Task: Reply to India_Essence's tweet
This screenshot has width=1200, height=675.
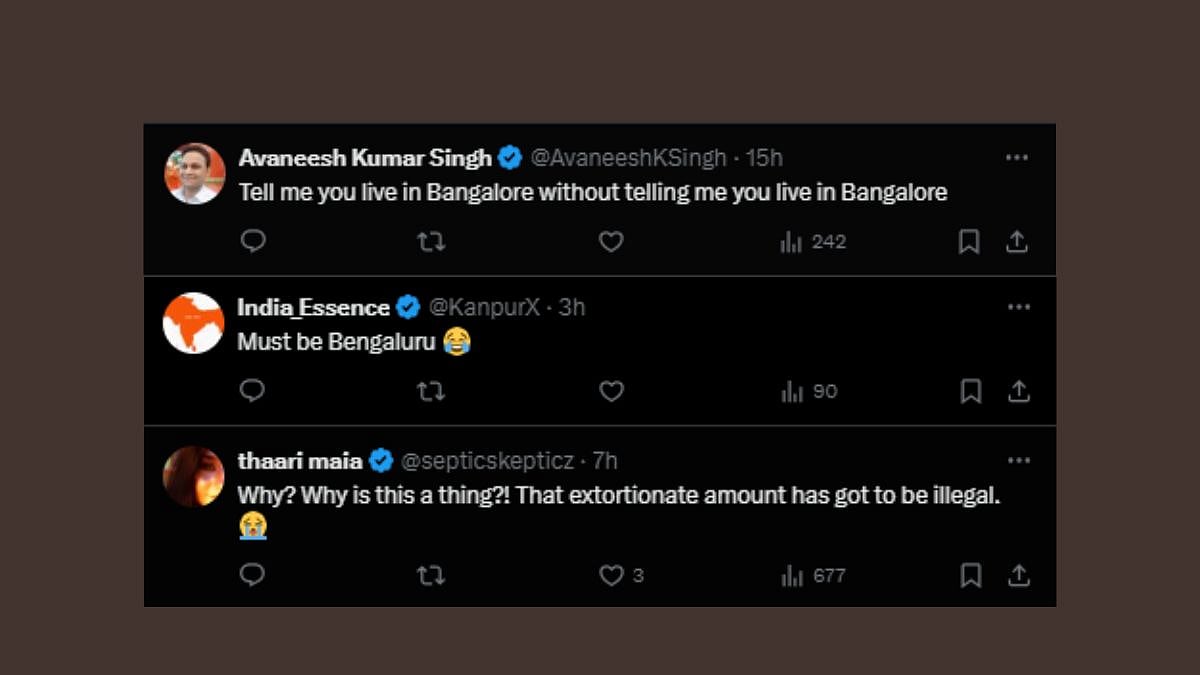Action: point(253,391)
